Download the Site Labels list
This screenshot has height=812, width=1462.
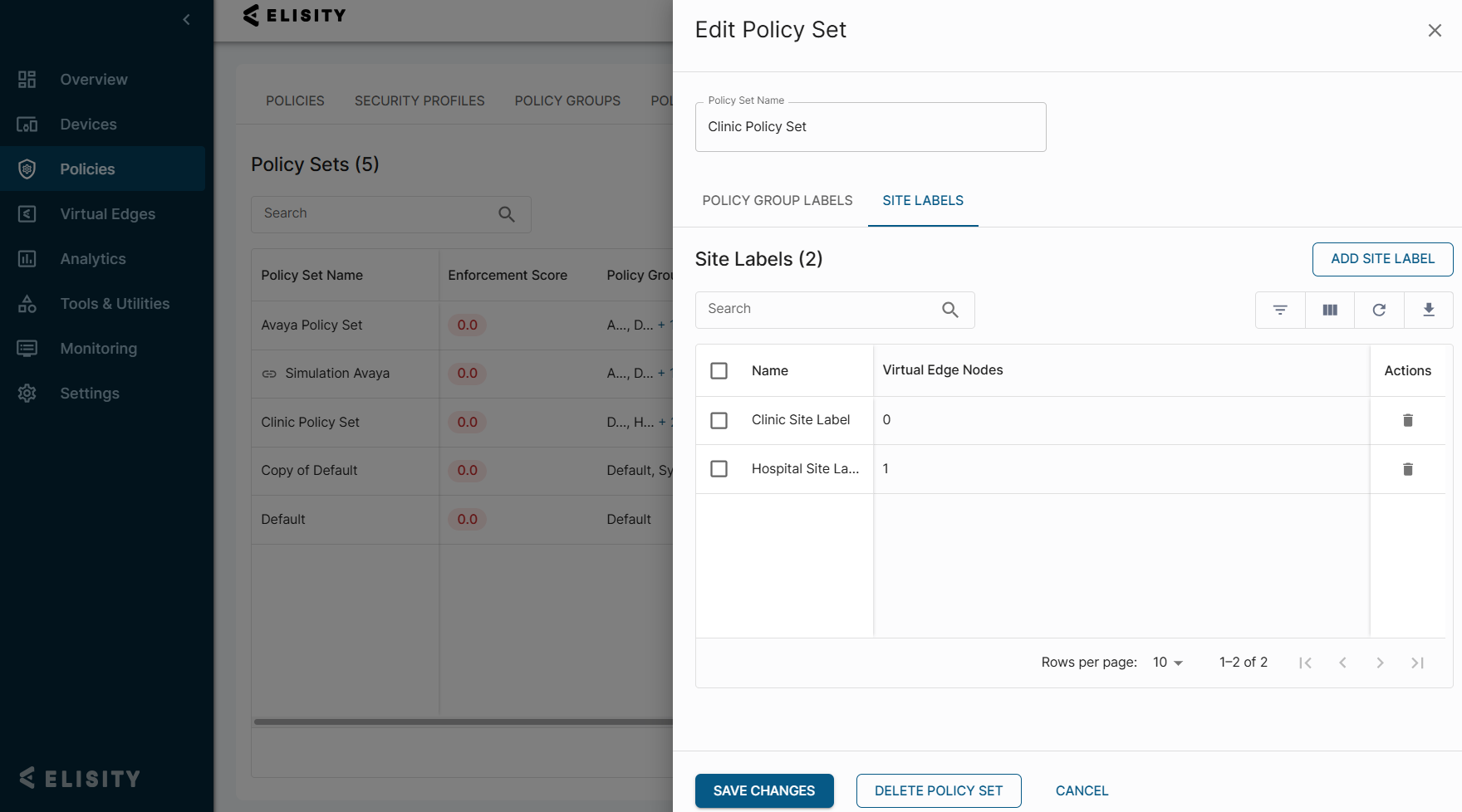(x=1429, y=310)
